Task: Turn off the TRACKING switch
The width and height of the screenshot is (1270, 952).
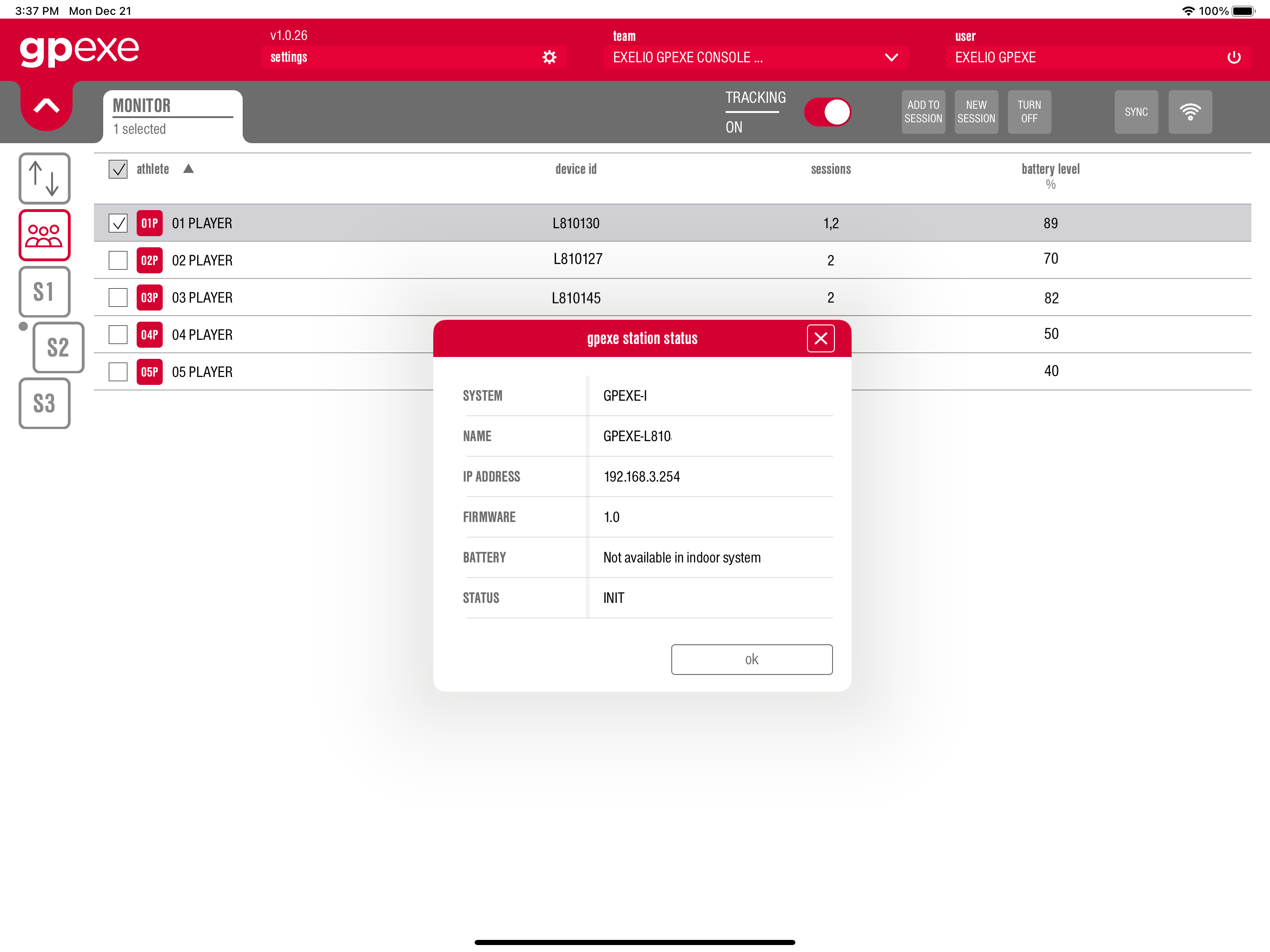Action: click(x=827, y=112)
